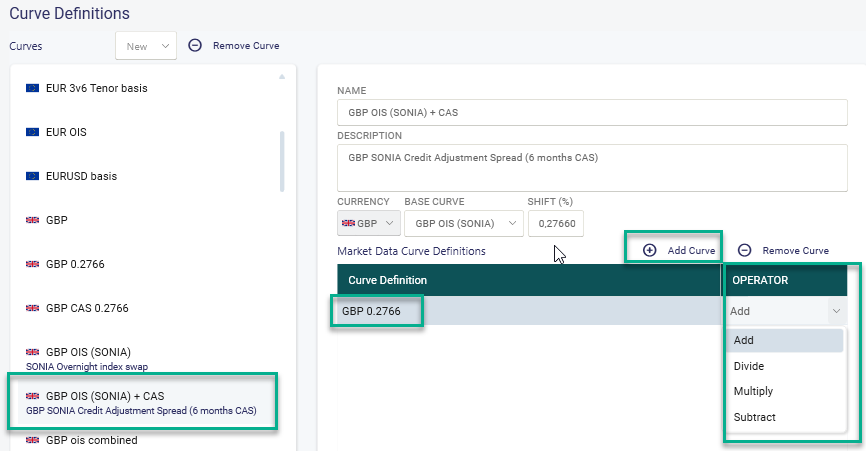This screenshot has height=451, width=866.
Task: Click SONIA Overnight index swap subtitle
Action: 87,367
